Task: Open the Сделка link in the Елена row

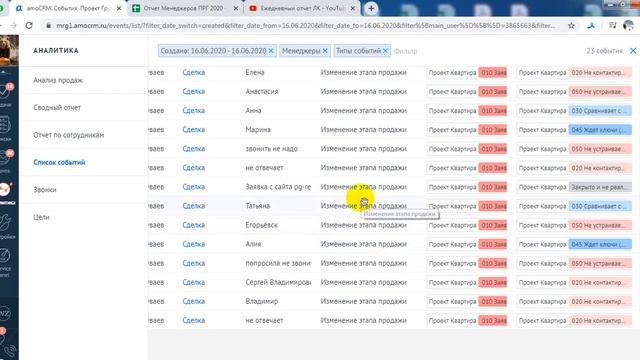Action: pos(193,72)
